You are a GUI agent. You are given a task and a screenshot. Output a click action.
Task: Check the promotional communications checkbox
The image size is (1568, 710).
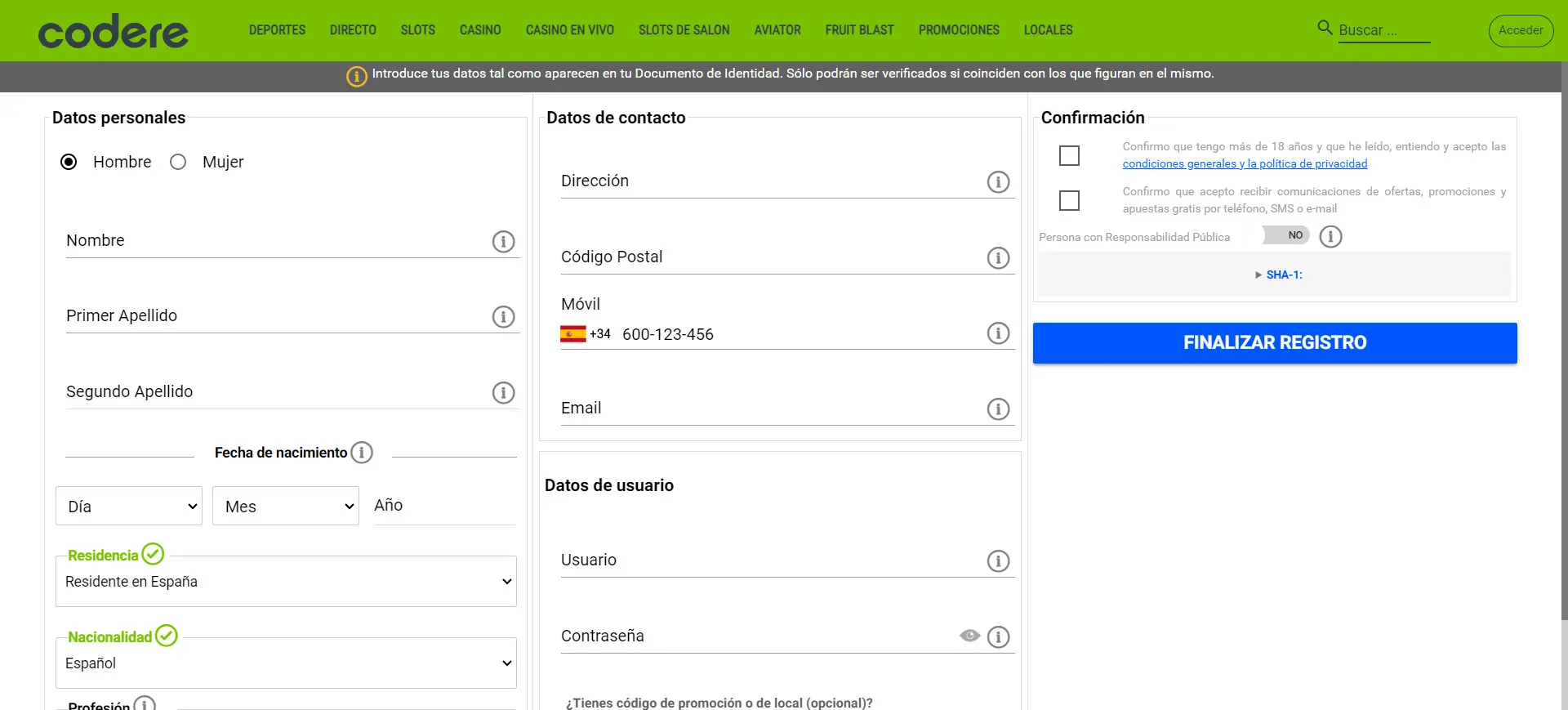(1069, 200)
